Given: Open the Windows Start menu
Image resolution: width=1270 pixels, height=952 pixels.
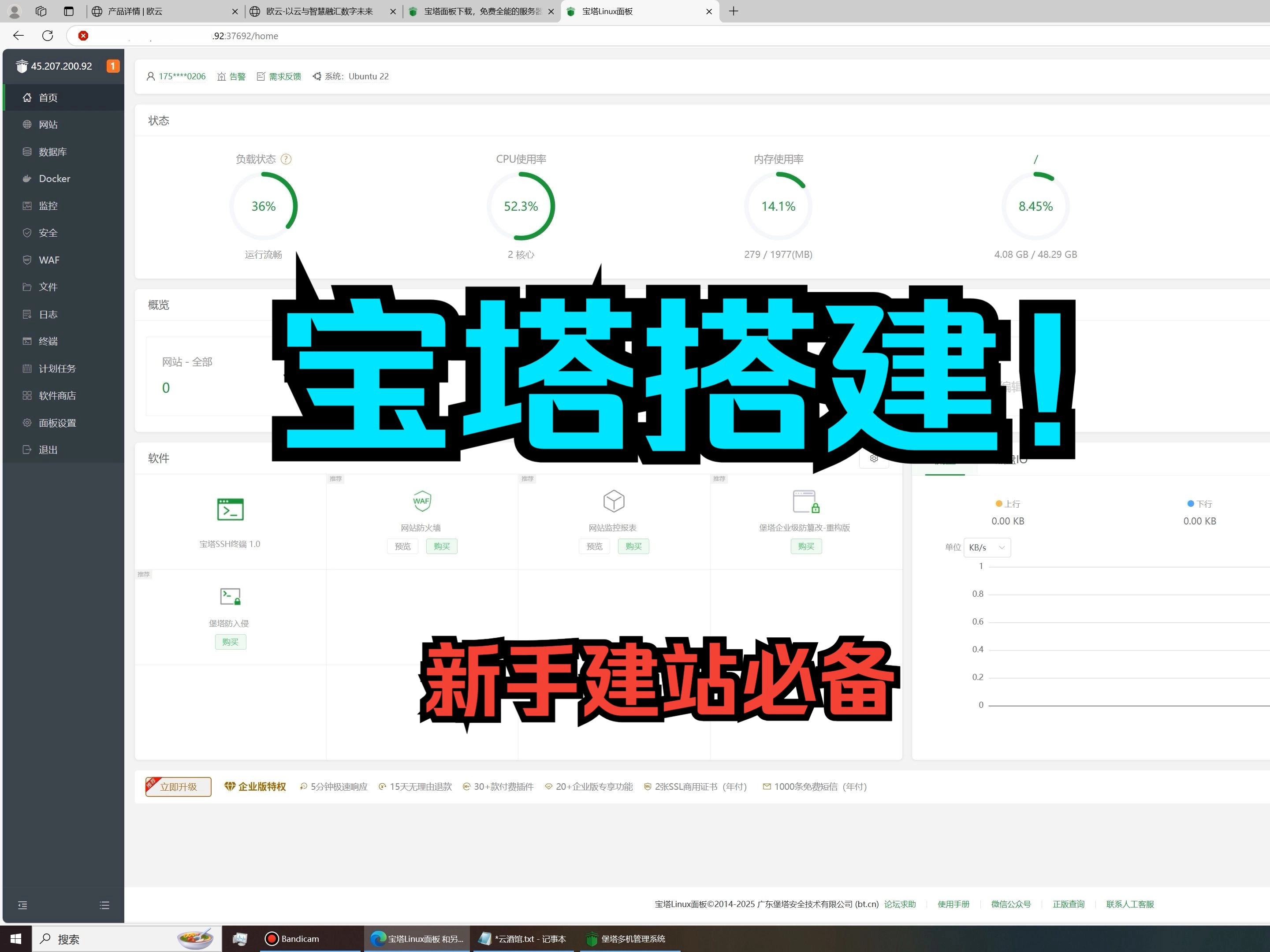Looking at the screenshot, I should [x=15, y=939].
